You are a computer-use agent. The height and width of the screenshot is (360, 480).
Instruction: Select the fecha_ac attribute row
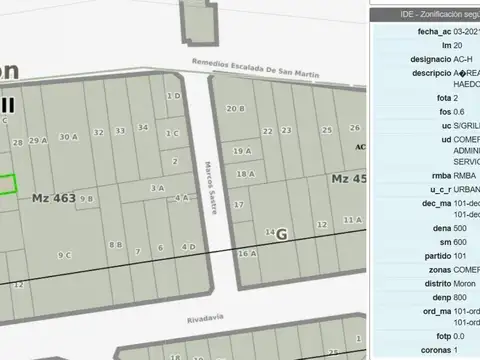tap(427, 32)
